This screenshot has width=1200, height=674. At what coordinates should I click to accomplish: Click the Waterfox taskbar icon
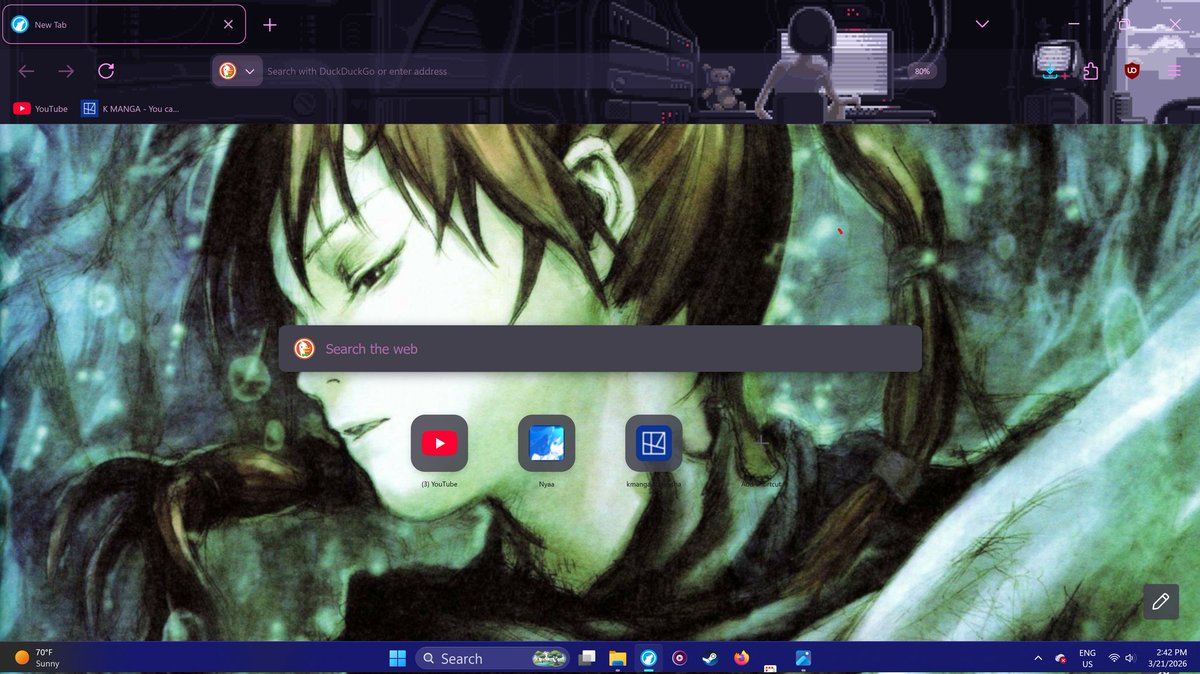(x=649, y=658)
